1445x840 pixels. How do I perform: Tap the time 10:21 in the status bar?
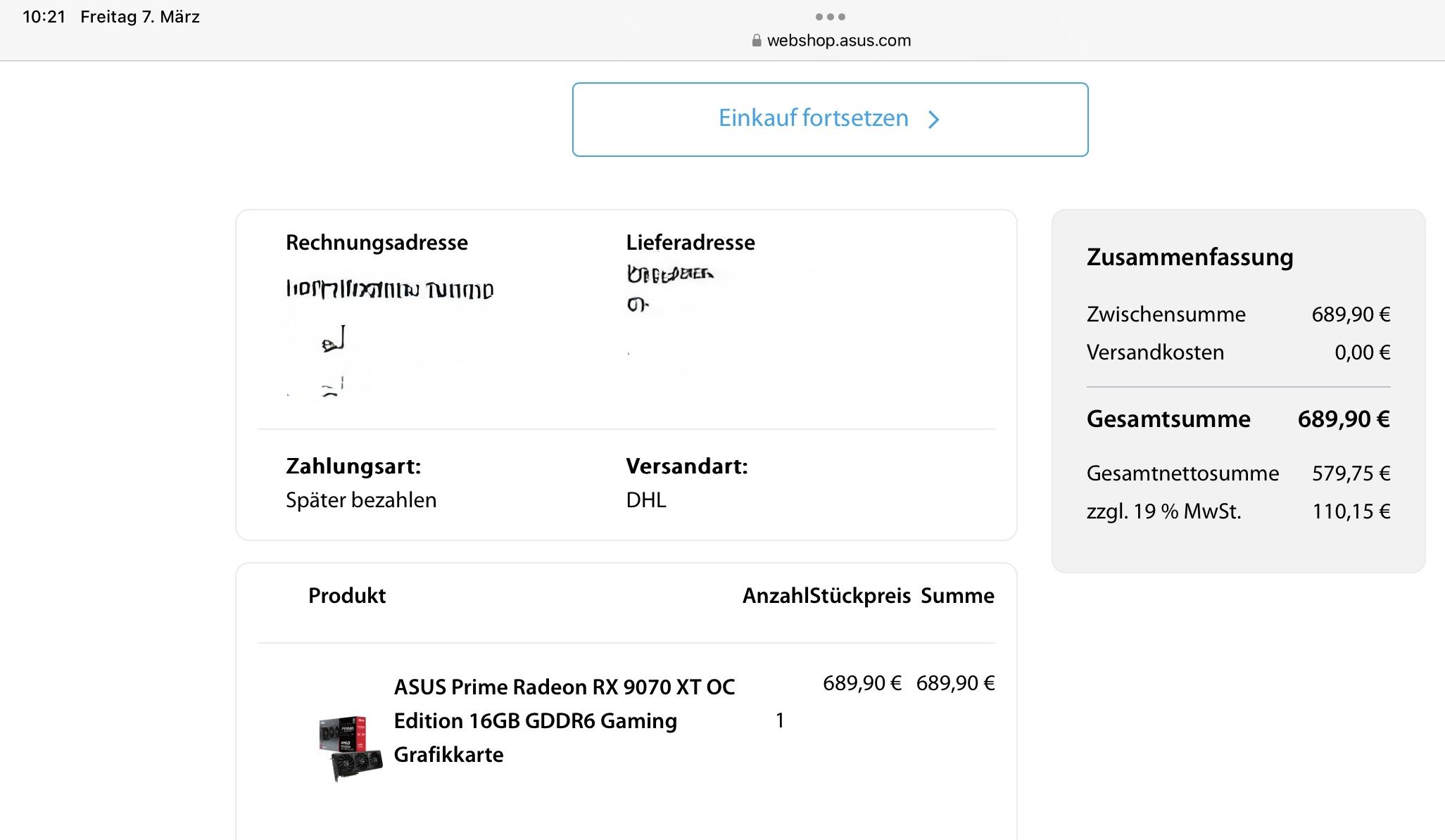pos(44,17)
